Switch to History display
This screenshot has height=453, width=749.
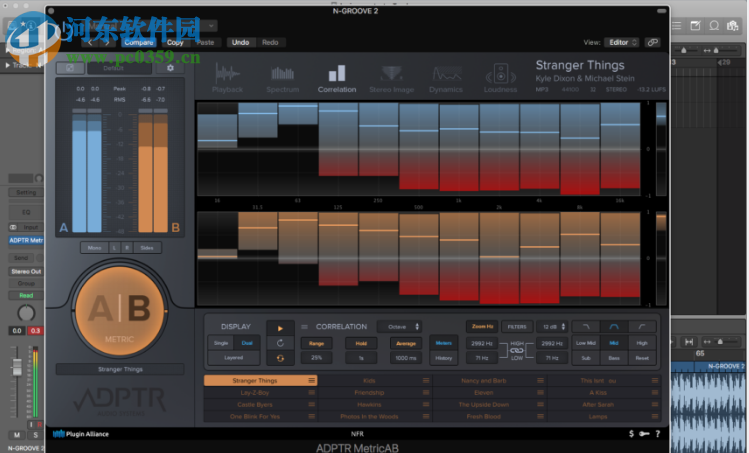(443, 358)
